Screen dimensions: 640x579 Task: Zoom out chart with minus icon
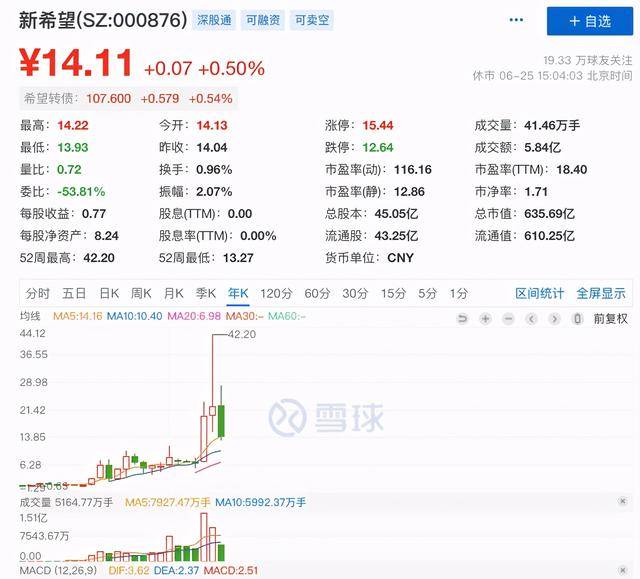pos(508,318)
